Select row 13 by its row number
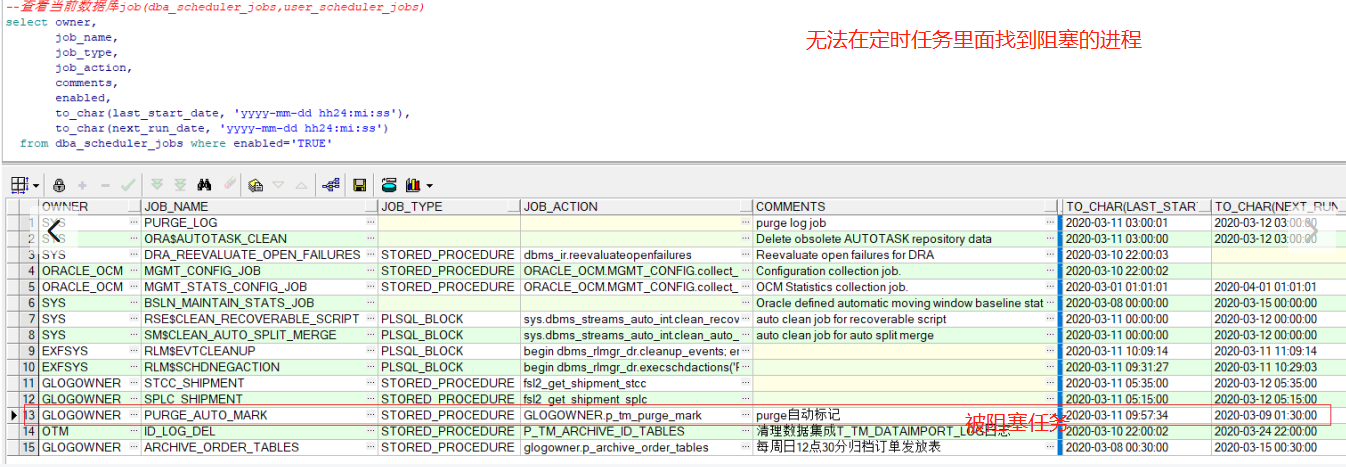 [x=29, y=415]
